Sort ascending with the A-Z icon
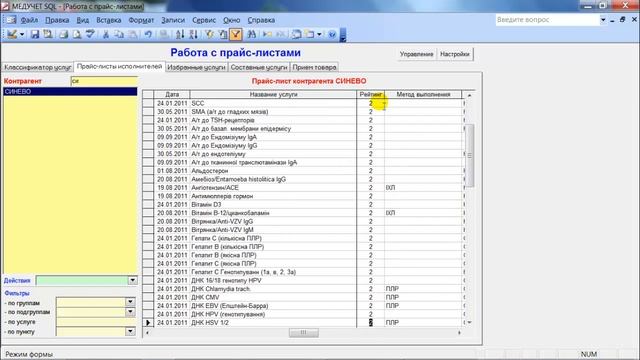 click(x=180, y=34)
